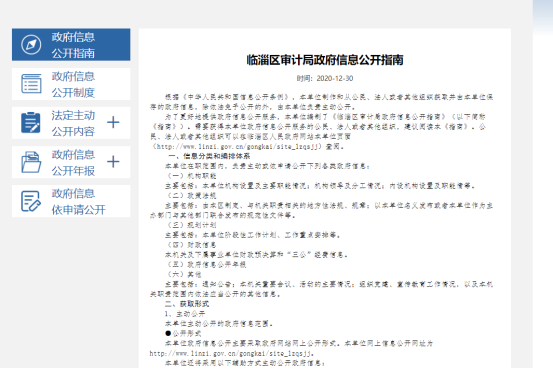Expand 政府信息公开年报 with its plus sign
Screen dimensions: 553x369
pos(113,162)
